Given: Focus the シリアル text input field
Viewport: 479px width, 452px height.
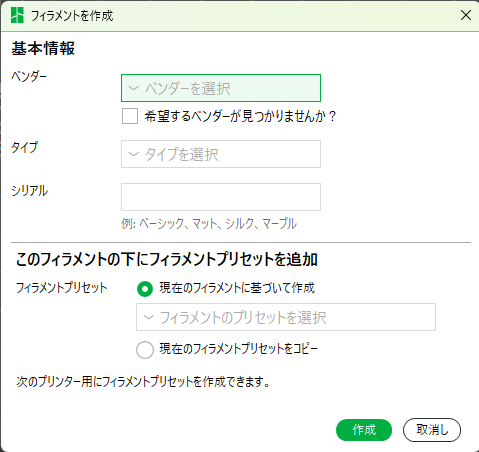Looking at the screenshot, I should coord(221,197).
